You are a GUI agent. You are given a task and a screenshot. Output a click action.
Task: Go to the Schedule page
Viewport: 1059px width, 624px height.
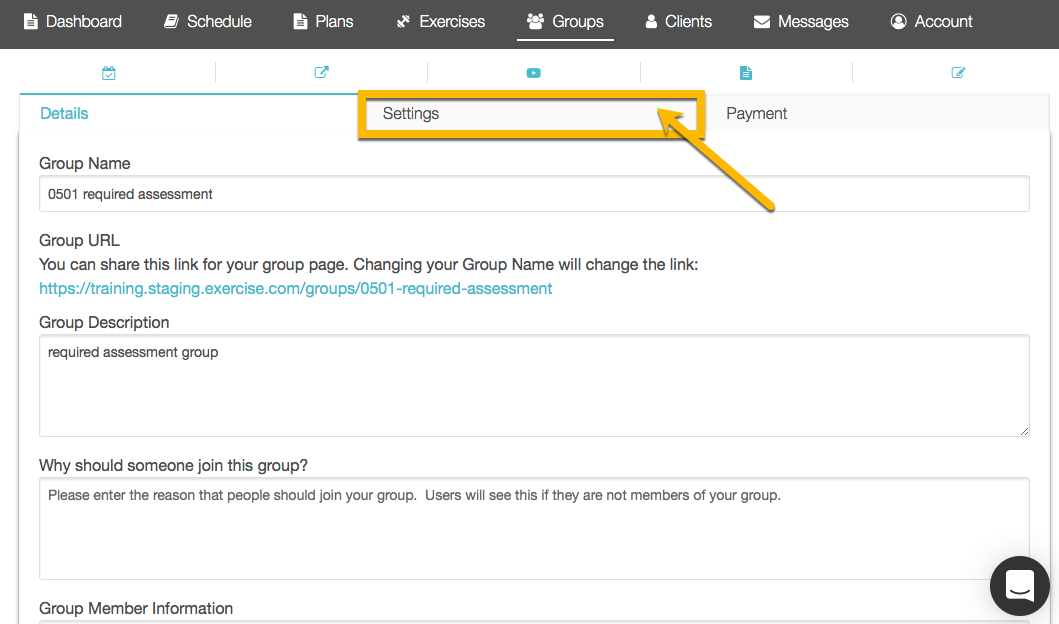click(x=208, y=22)
